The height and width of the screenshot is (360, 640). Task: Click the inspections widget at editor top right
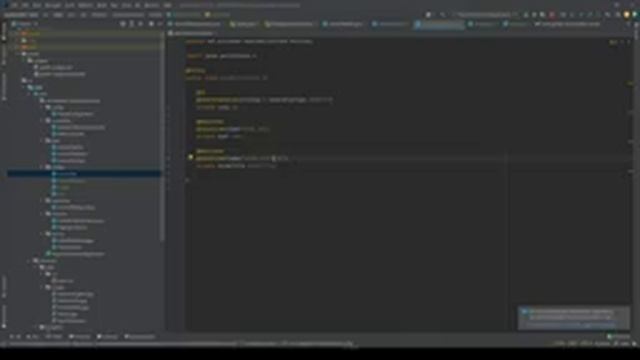(613, 42)
